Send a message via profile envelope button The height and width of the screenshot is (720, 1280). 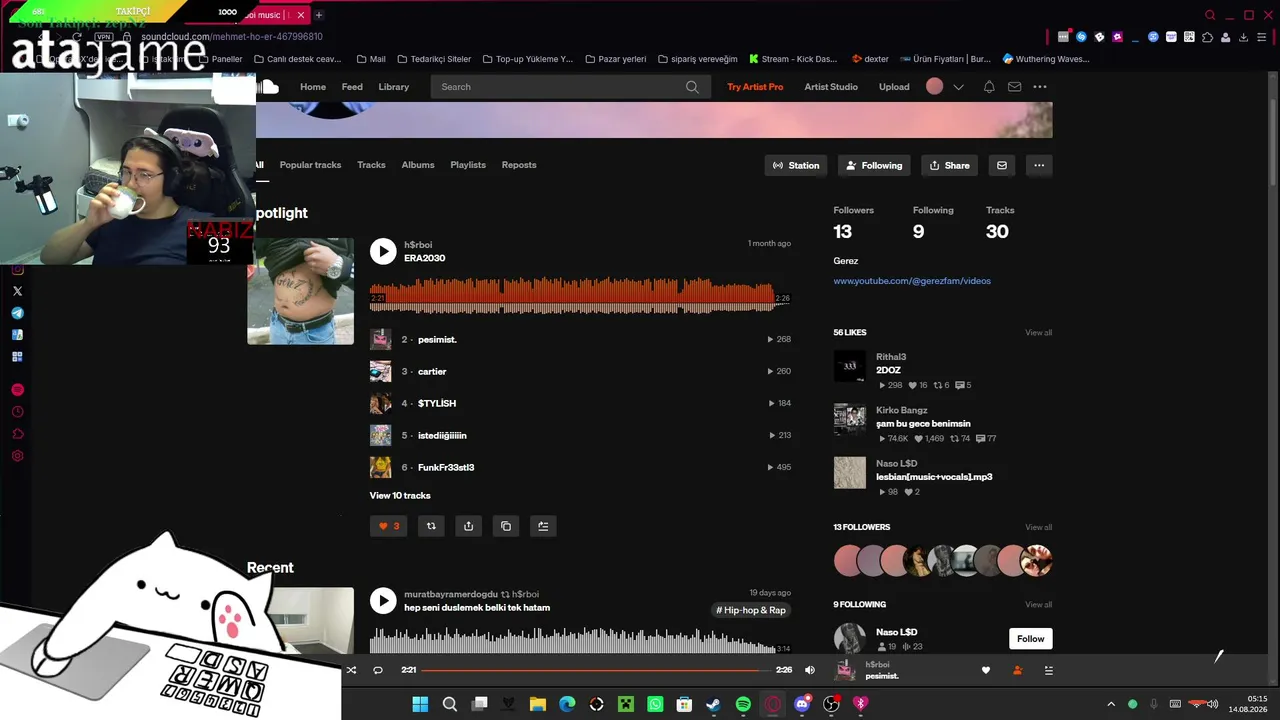[1002, 165]
